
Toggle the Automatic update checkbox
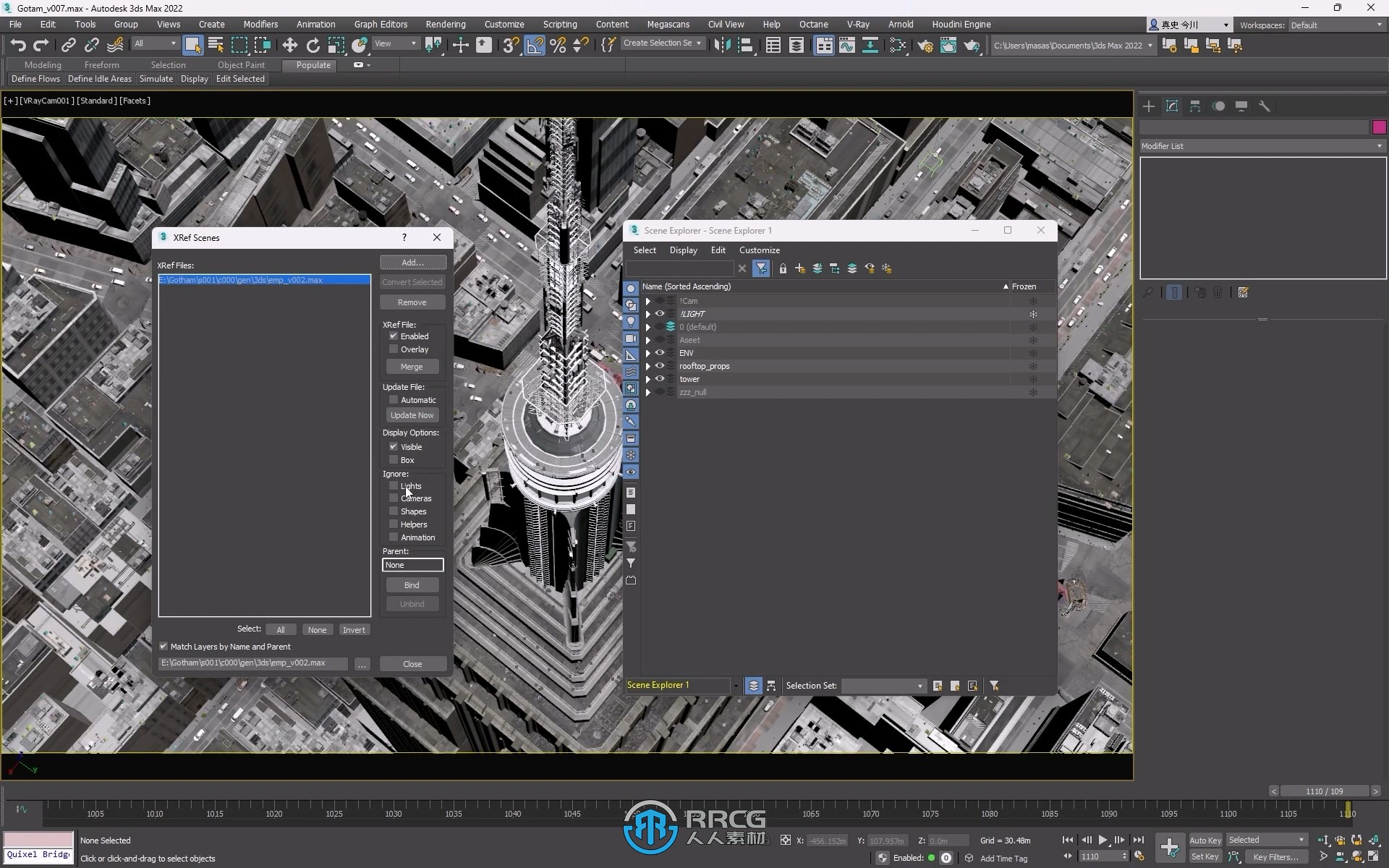point(394,399)
